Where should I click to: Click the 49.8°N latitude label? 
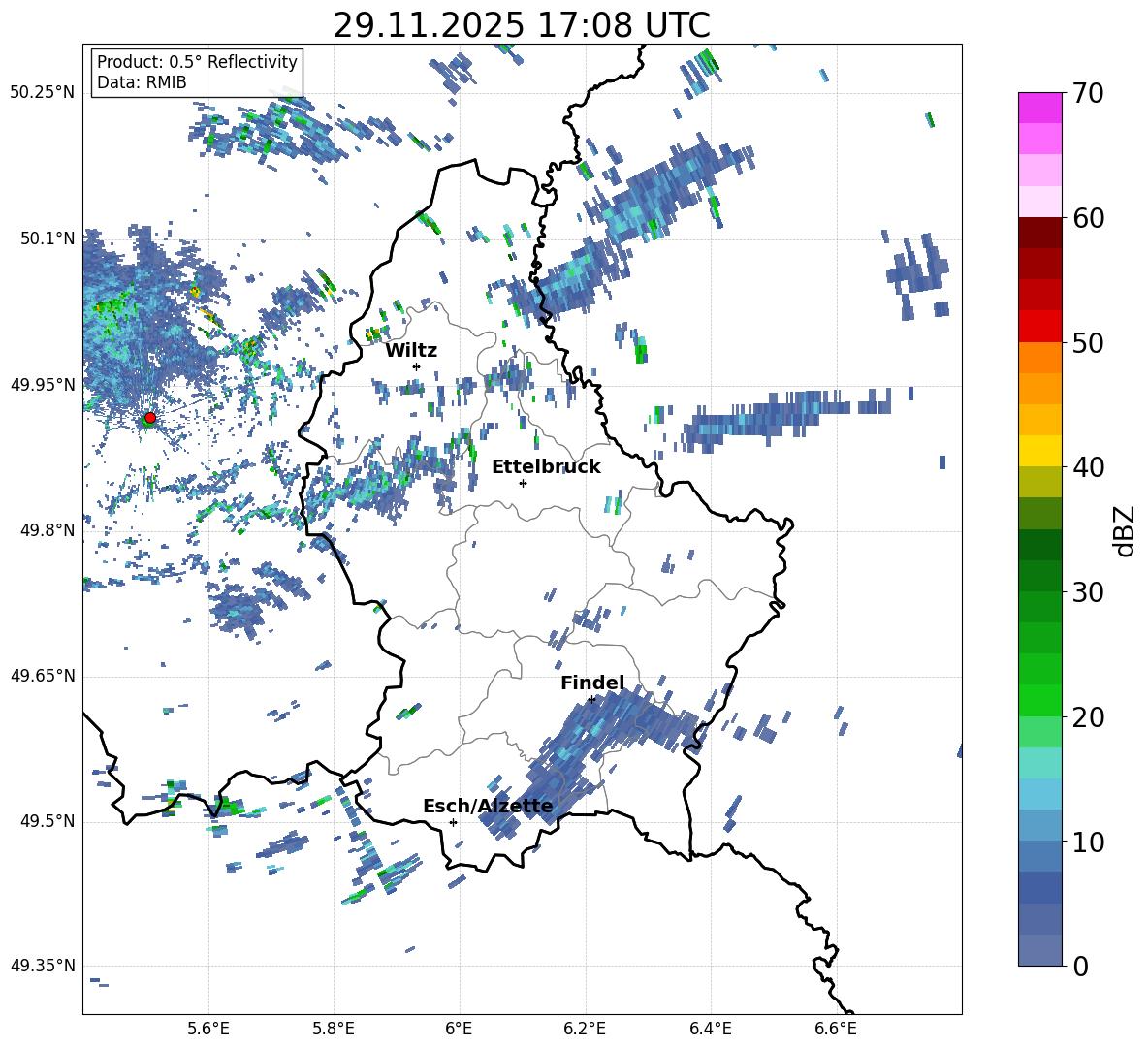(x=48, y=530)
